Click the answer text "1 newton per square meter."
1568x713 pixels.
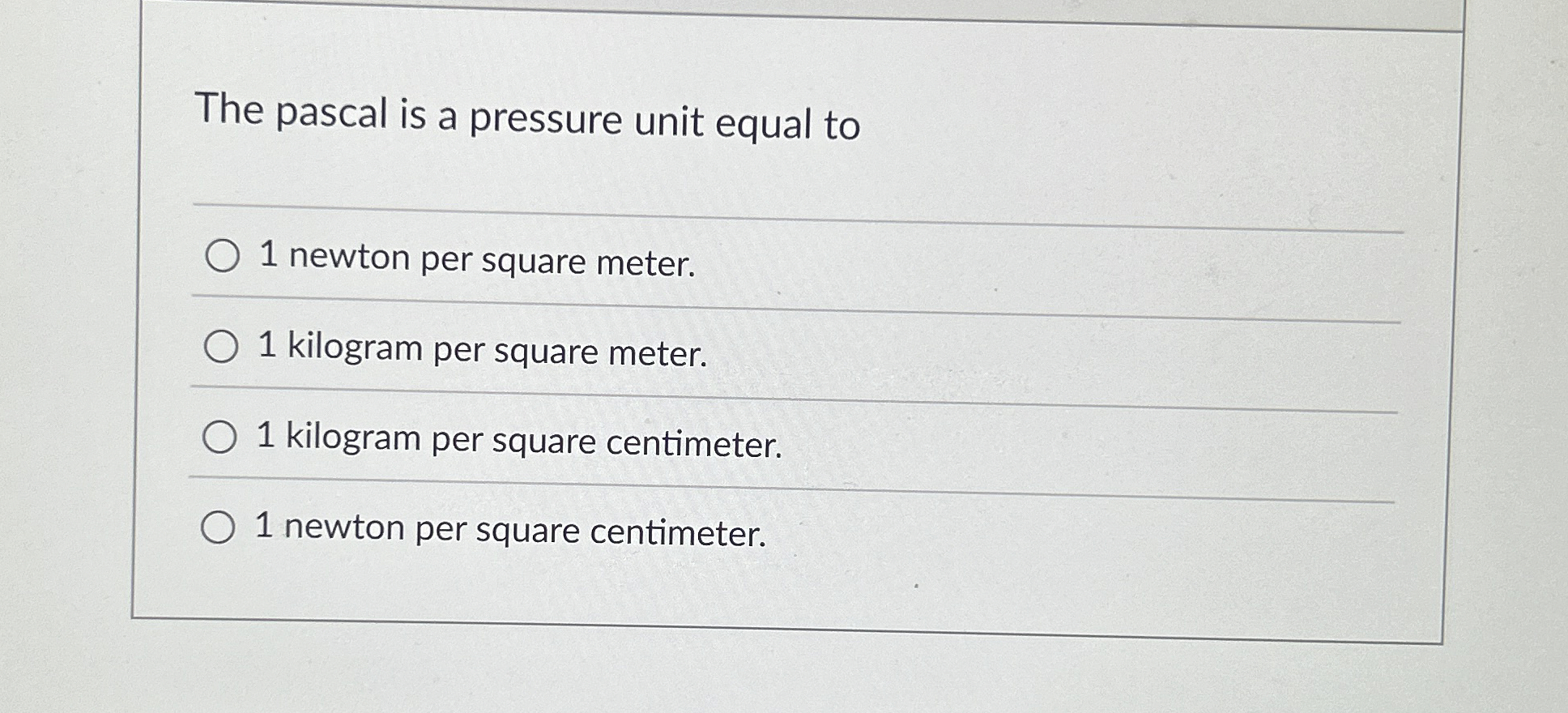476,261
